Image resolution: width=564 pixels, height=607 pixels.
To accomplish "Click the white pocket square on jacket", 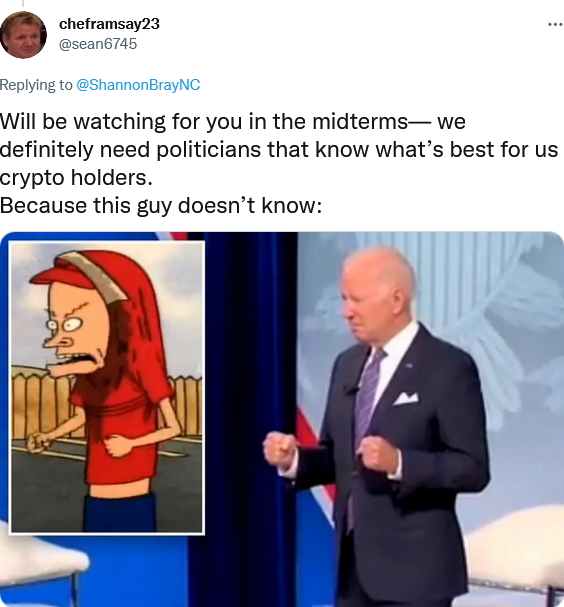I will click(x=406, y=398).
